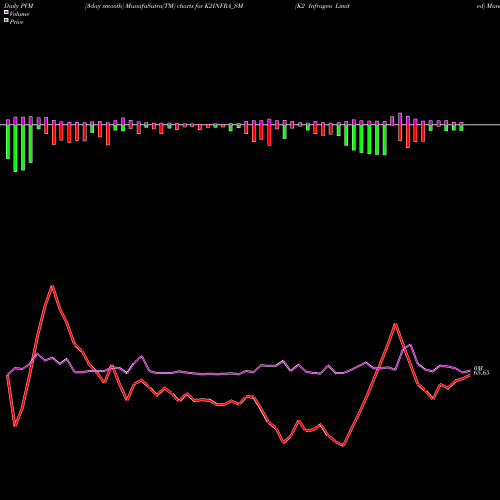Click the highest peak of the red price line
The width and height of the screenshot is (500, 500).
(x=52, y=286)
